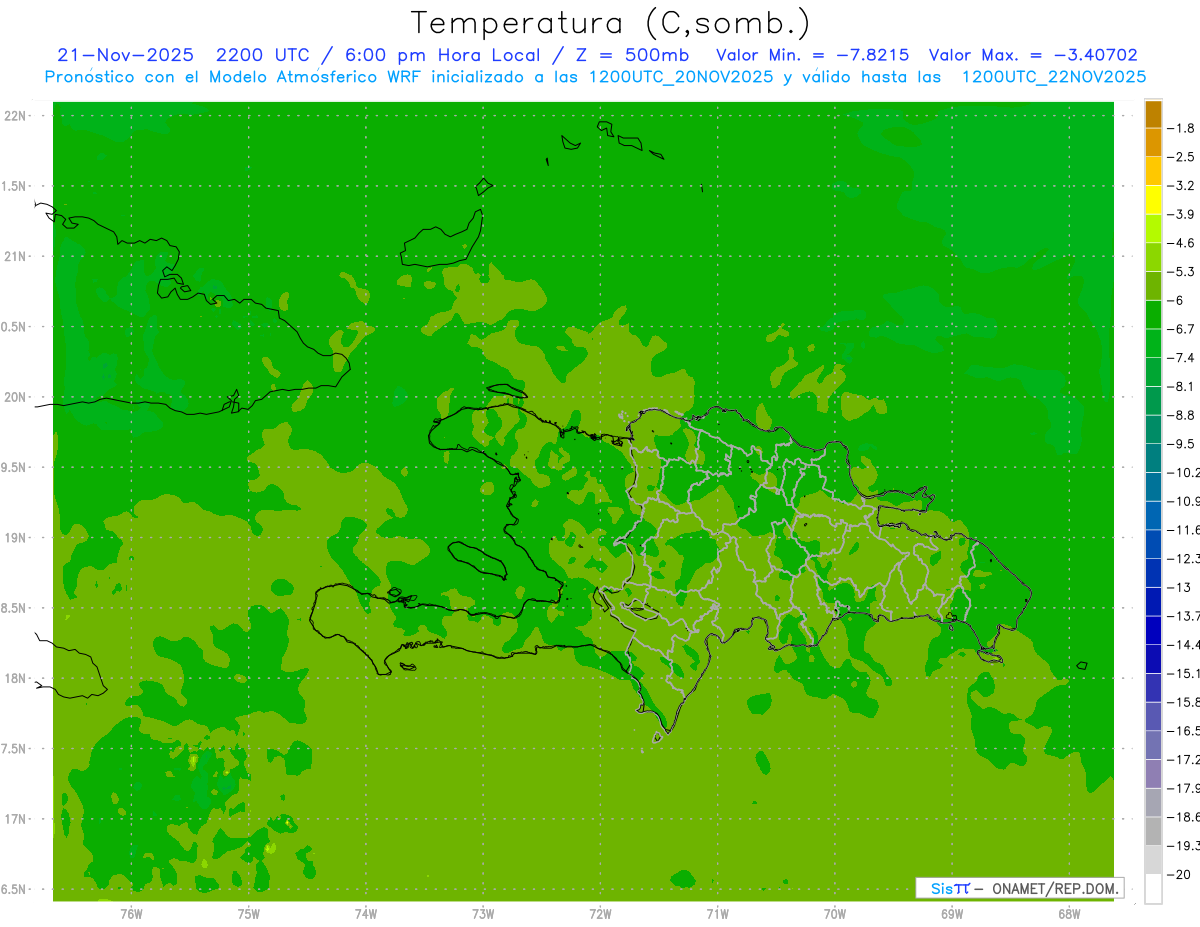Select the lime swatch between -3.9 and -4.6

tap(1153, 229)
